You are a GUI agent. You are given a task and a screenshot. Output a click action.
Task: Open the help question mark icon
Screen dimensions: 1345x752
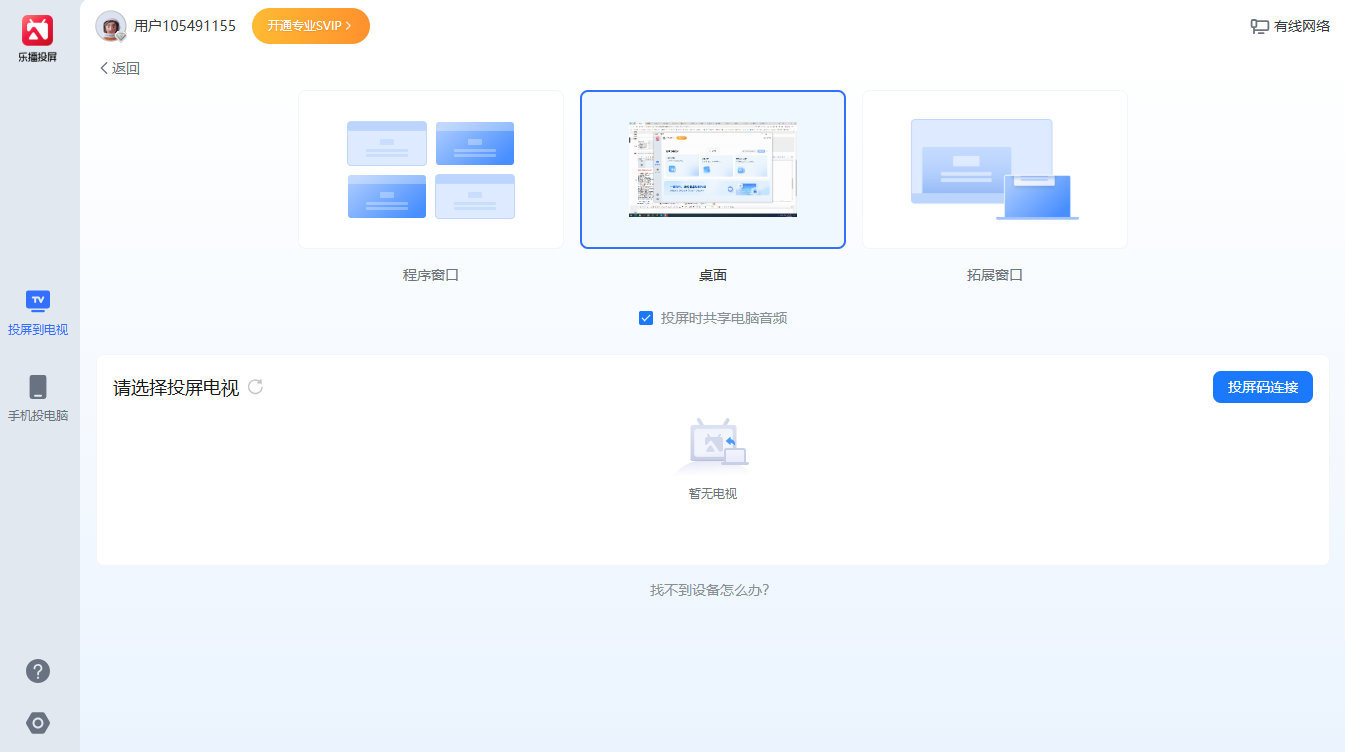coord(38,671)
